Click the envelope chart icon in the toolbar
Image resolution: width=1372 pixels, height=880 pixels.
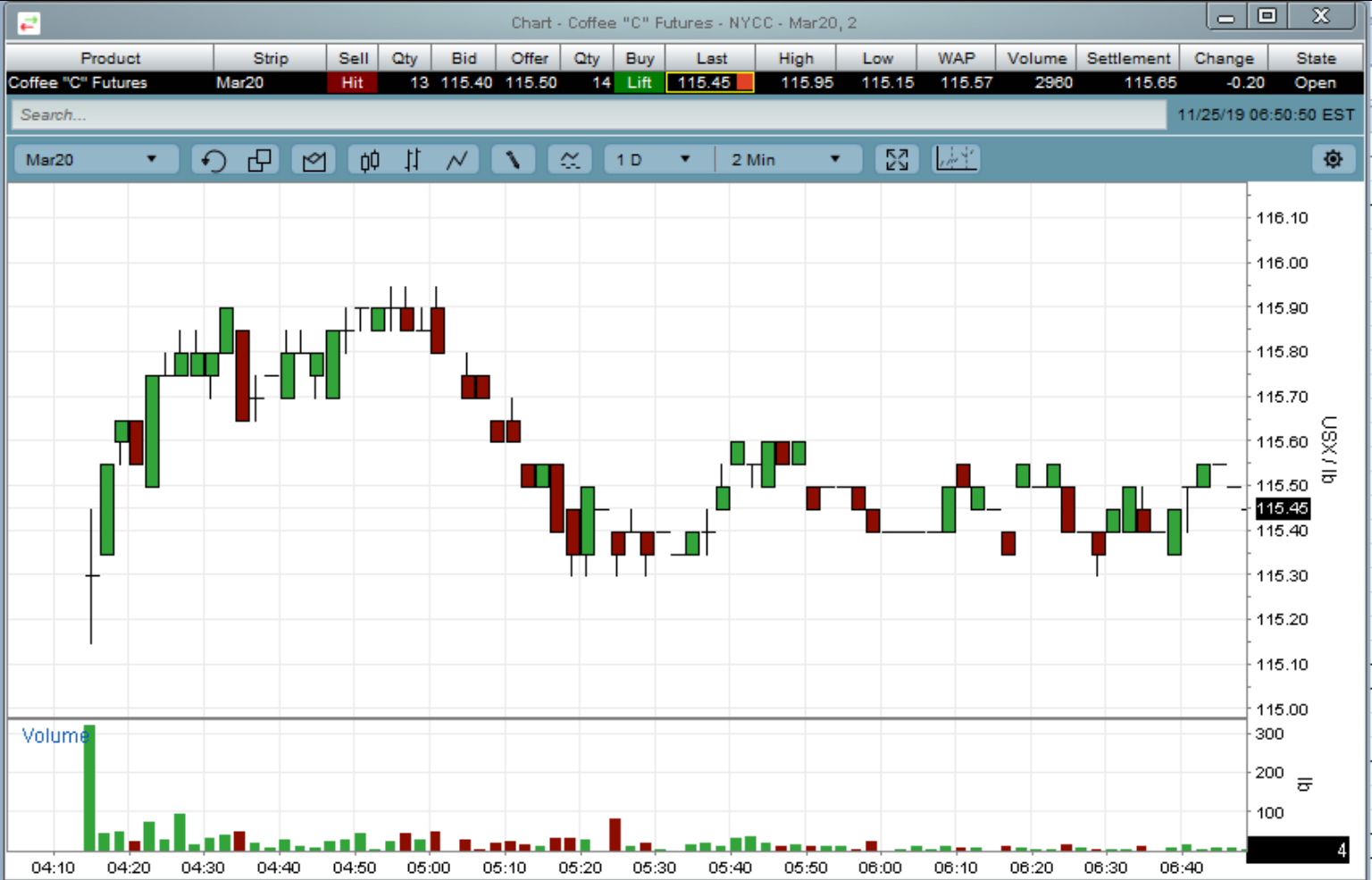314,160
